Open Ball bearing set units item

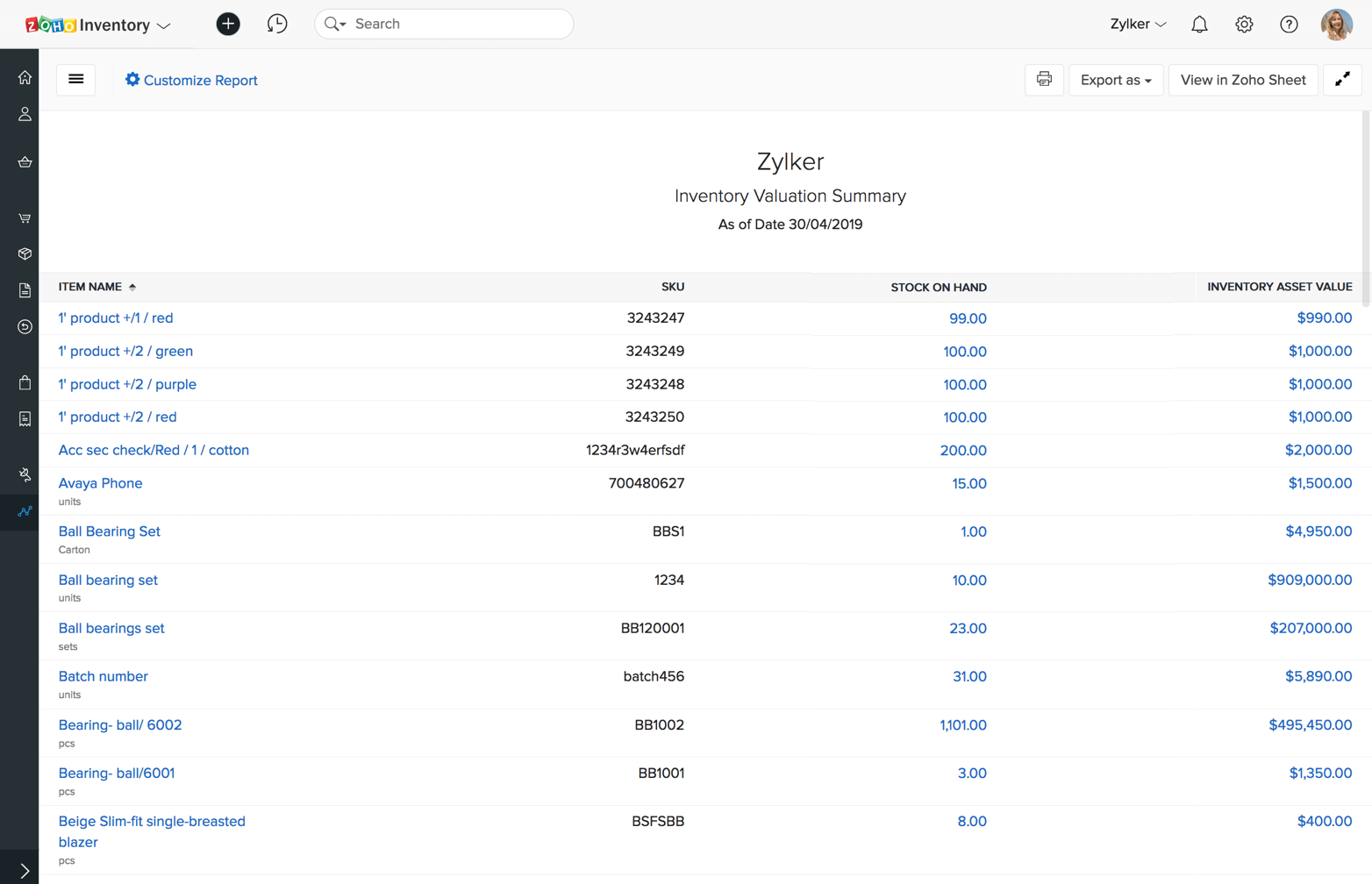tap(108, 580)
